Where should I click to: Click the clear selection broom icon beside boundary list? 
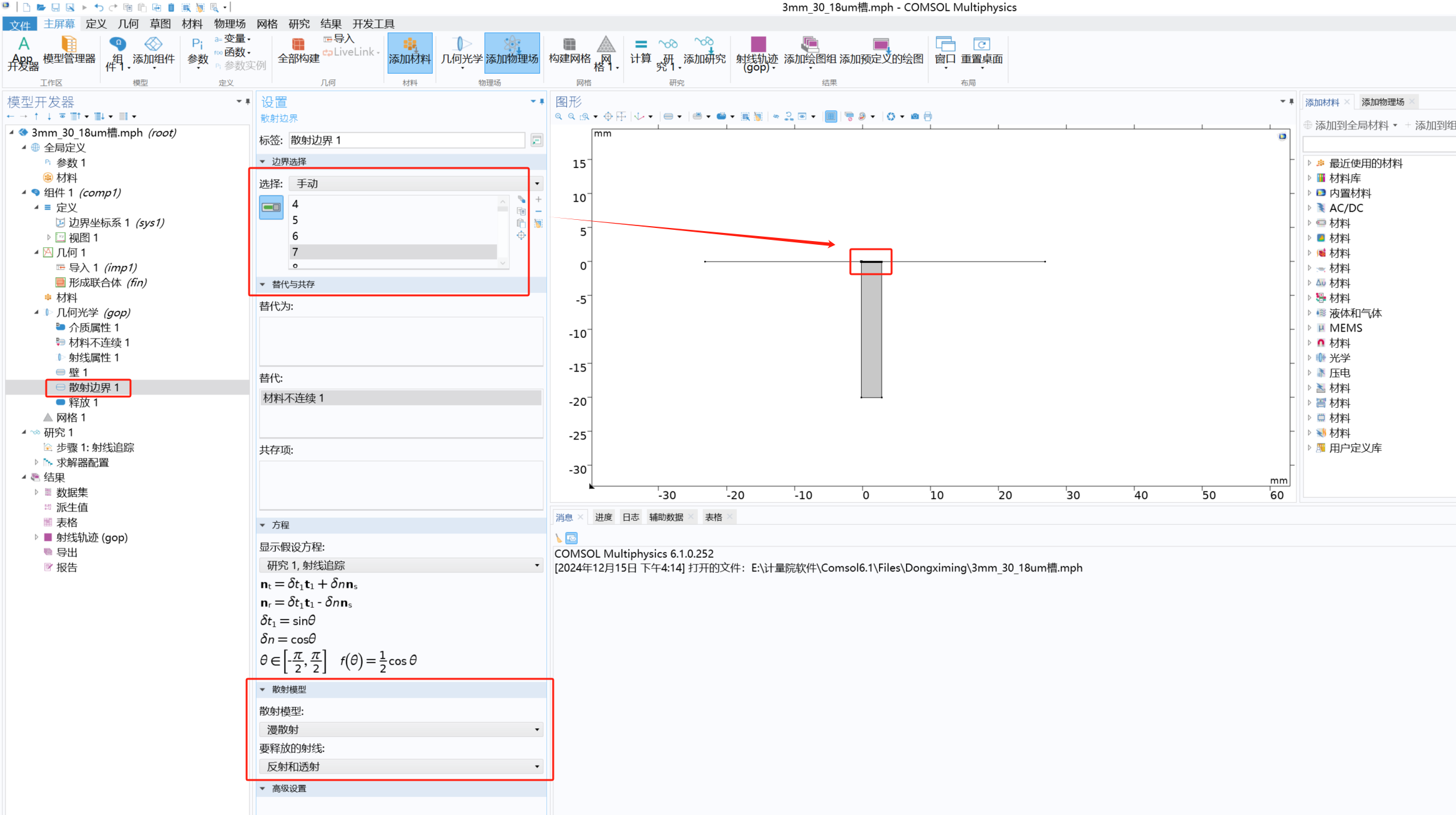point(538,224)
